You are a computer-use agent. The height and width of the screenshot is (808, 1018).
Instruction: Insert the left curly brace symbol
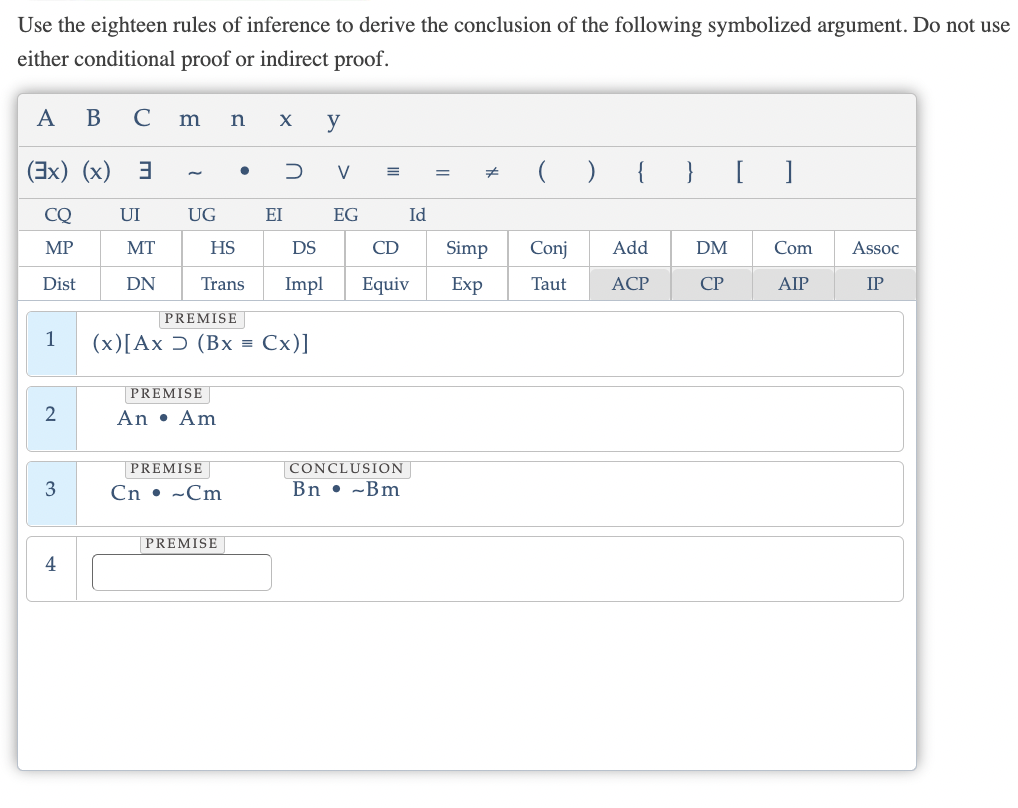(x=640, y=172)
